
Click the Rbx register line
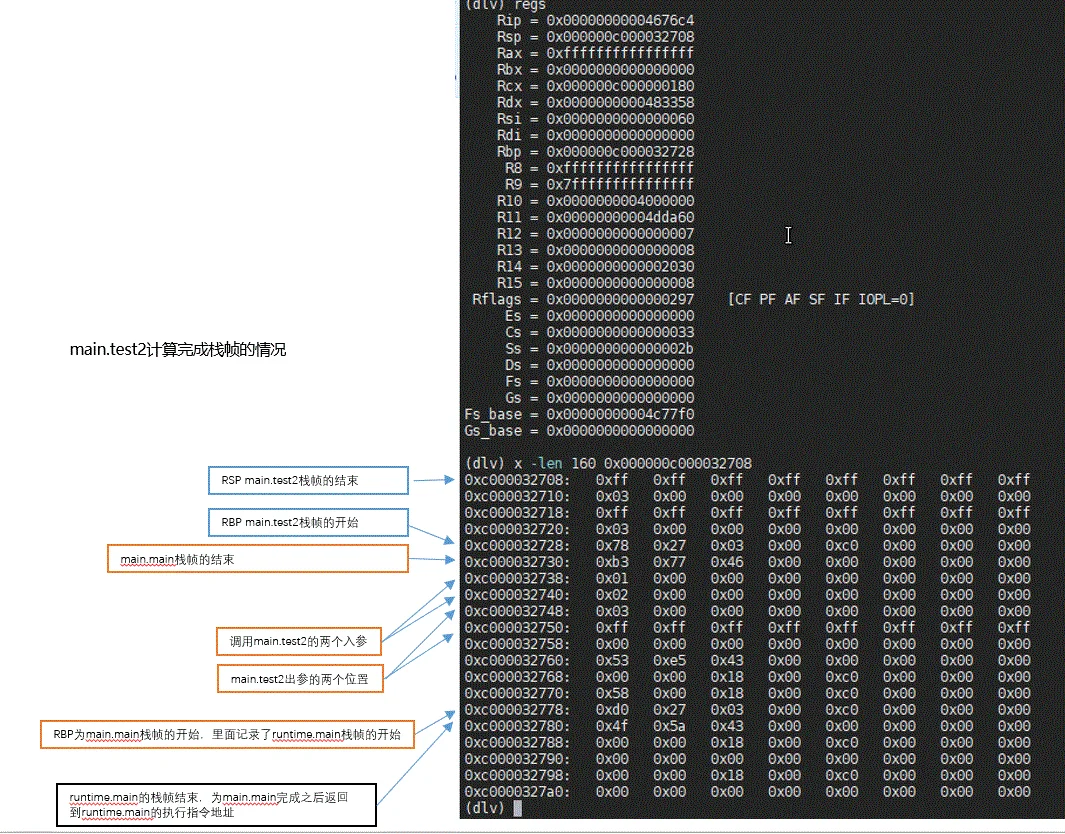coord(595,69)
